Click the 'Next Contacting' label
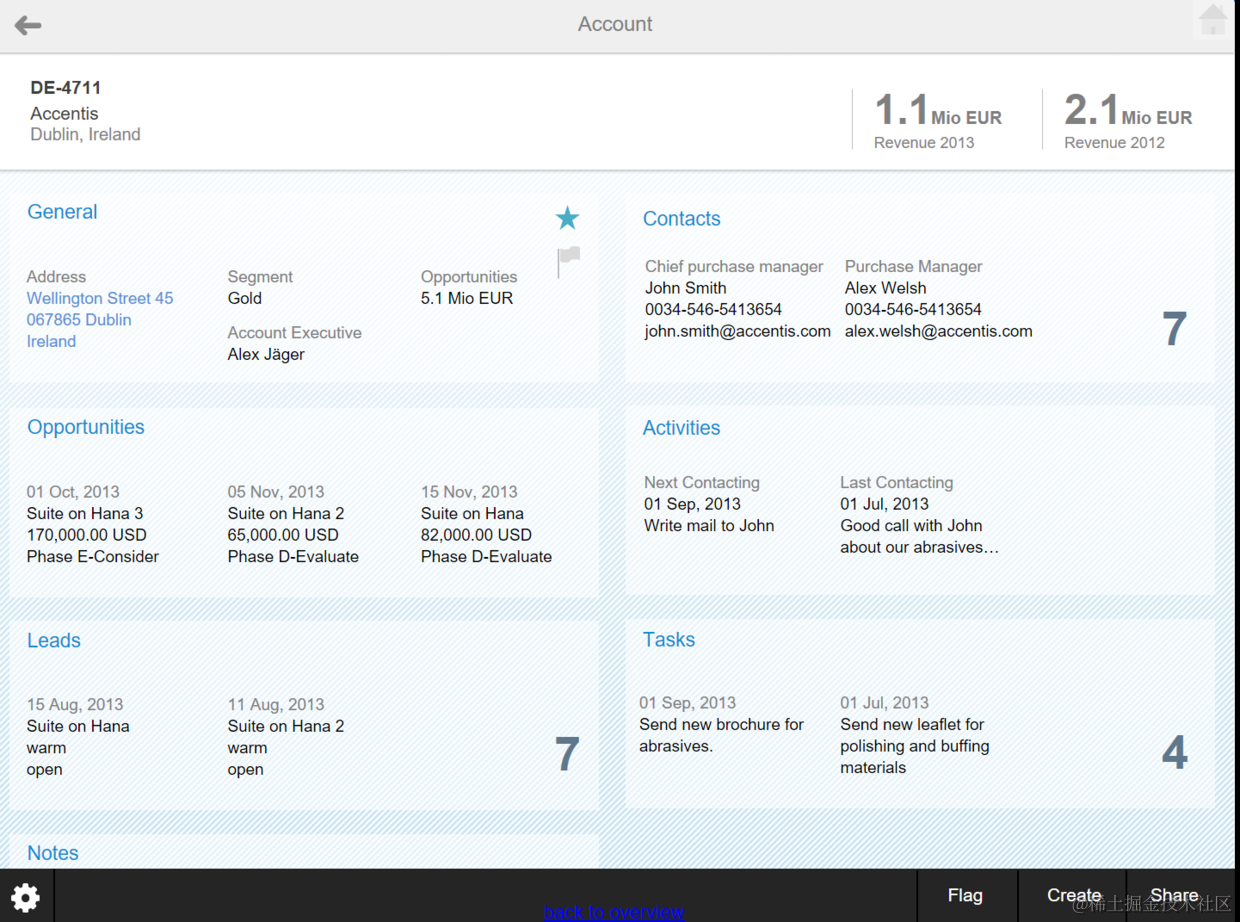 [x=702, y=482]
